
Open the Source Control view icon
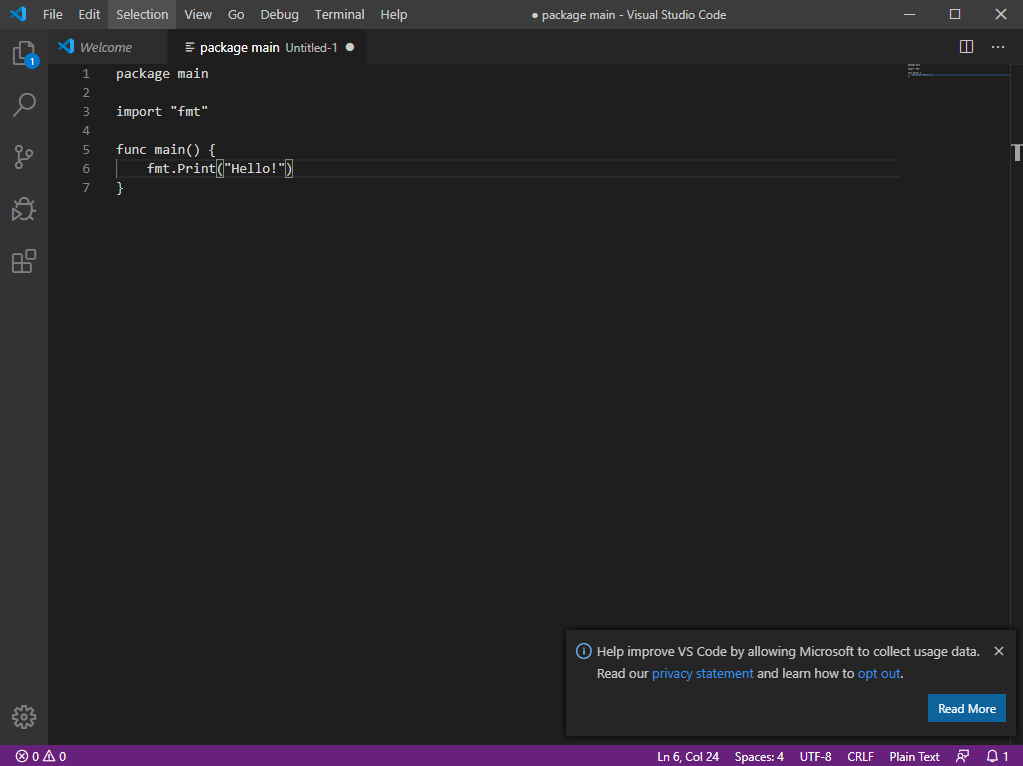coord(24,157)
